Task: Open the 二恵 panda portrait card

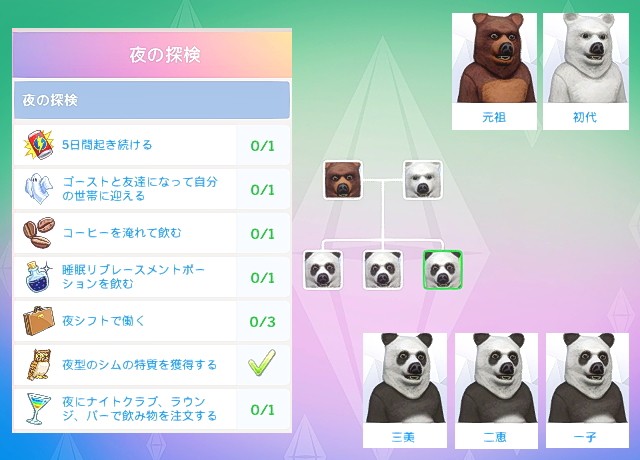Action: [496, 390]
